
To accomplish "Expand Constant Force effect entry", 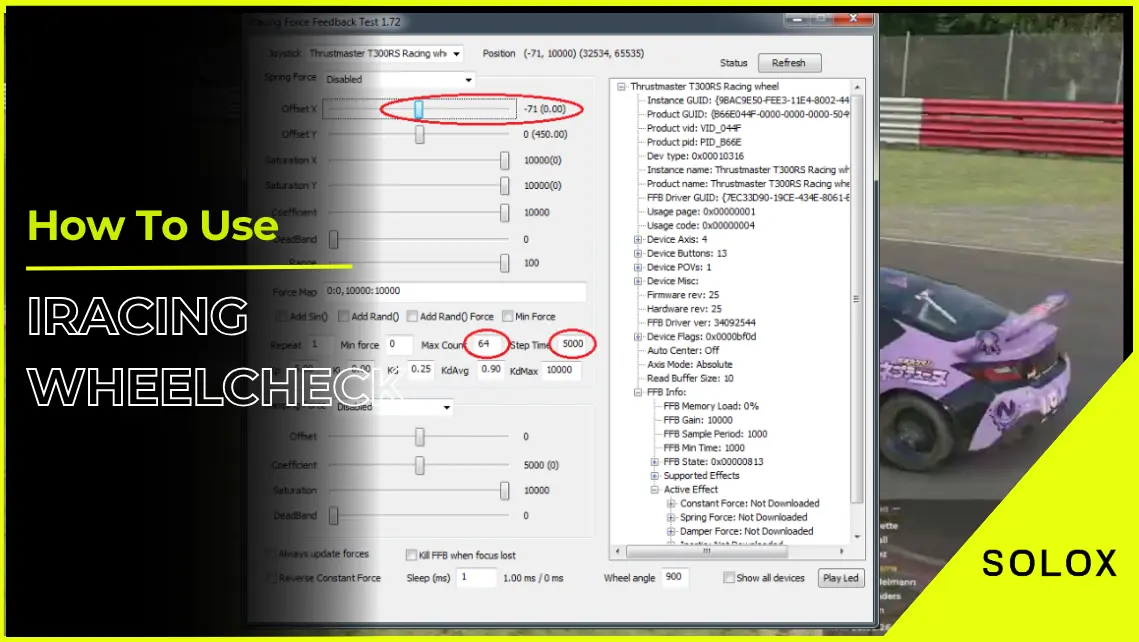I will pos(672,504).
